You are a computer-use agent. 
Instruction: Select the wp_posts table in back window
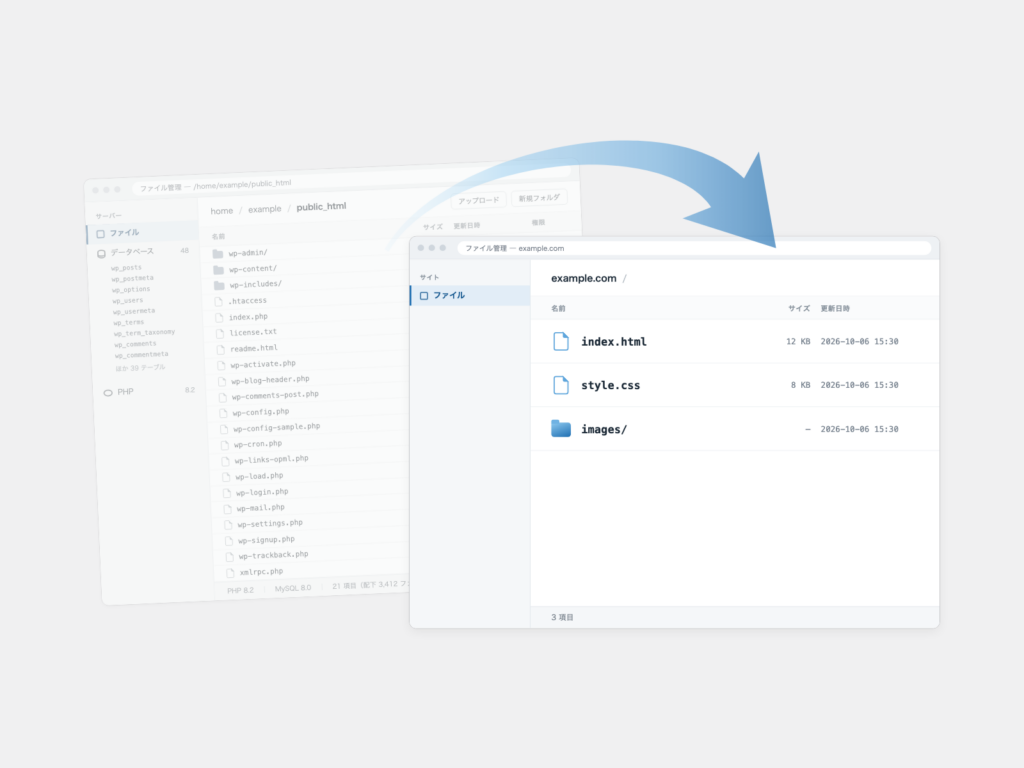point(126,268)
